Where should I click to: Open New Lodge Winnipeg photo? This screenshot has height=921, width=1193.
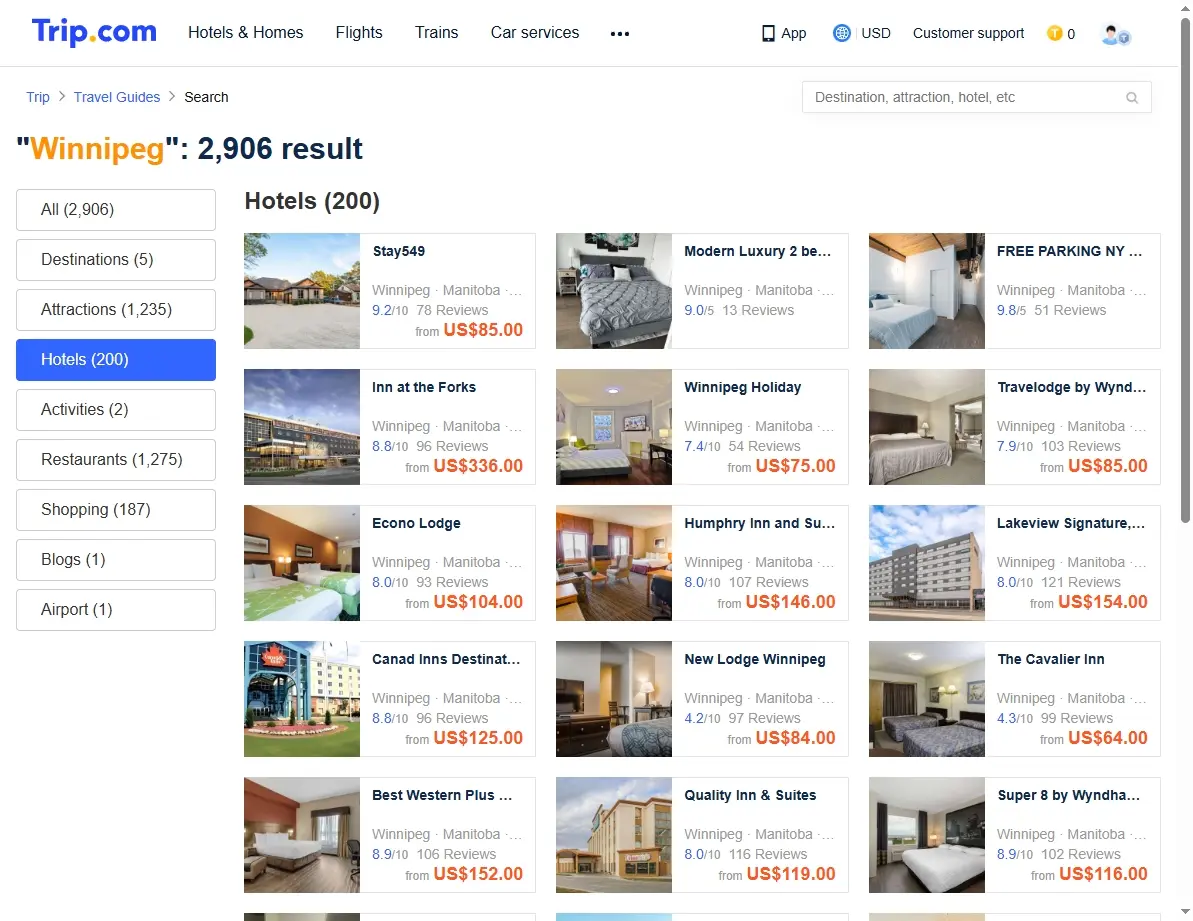(x=614, y=700)
